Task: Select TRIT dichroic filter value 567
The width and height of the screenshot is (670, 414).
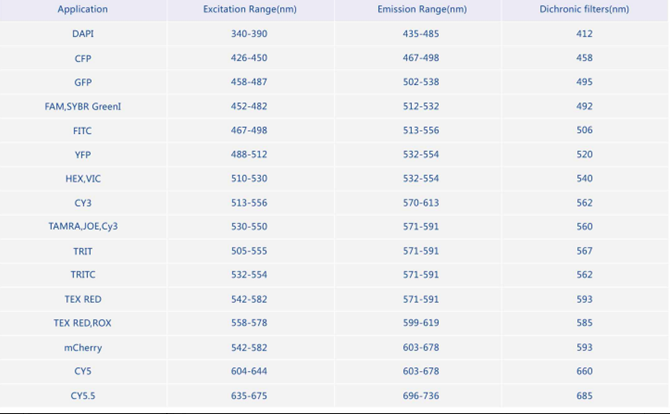Action: tap(584, 251)
